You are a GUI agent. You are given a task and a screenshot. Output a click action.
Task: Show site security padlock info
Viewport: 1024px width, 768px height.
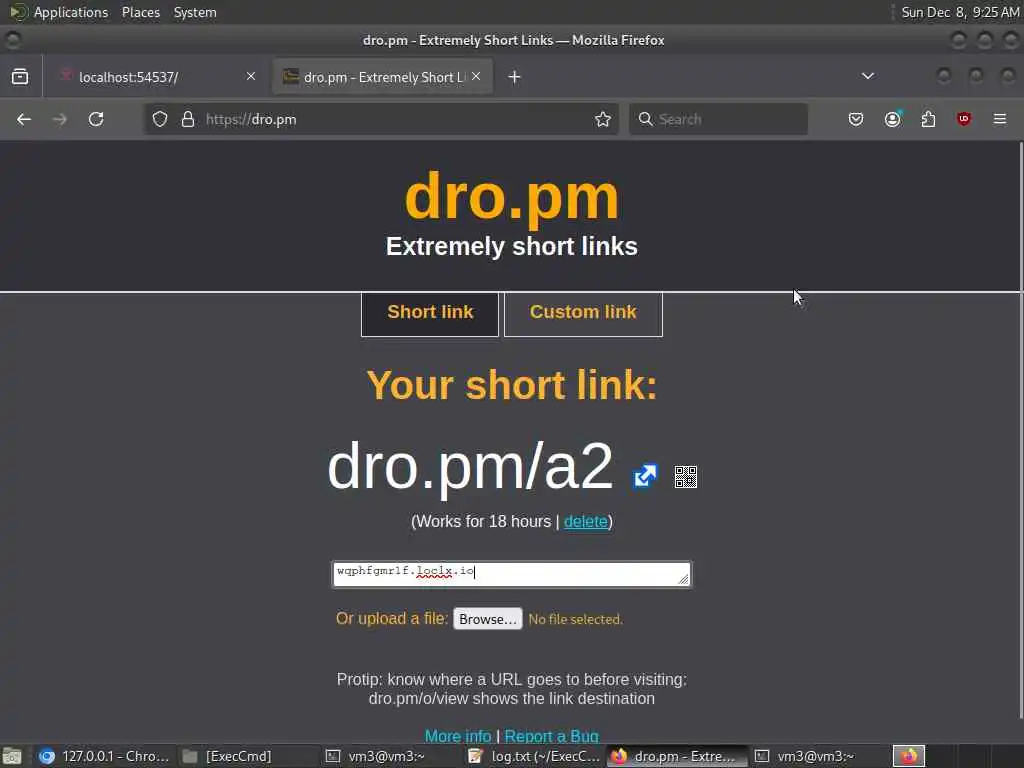188,119
